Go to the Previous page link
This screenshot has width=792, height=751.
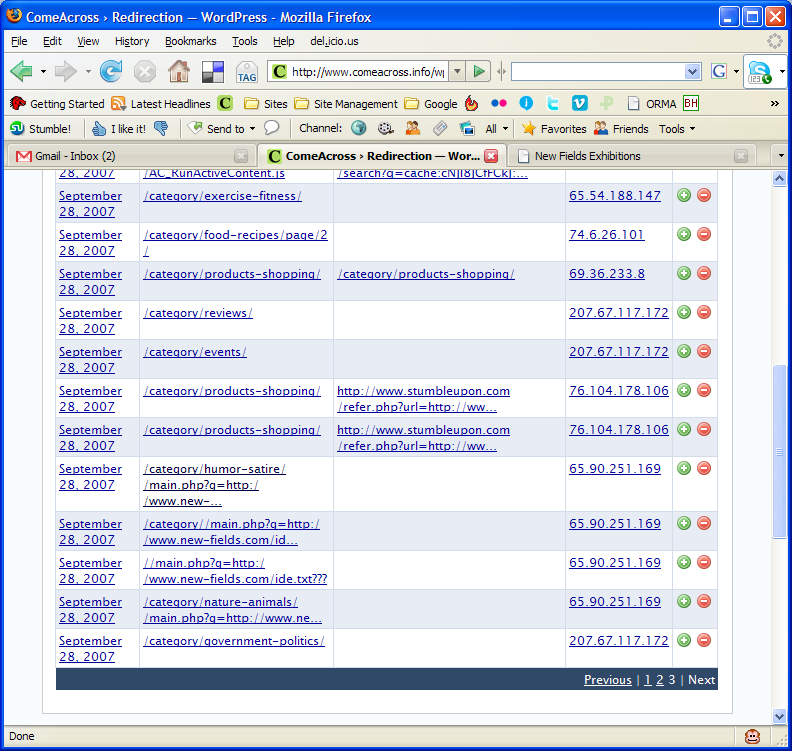pos(607,679)
